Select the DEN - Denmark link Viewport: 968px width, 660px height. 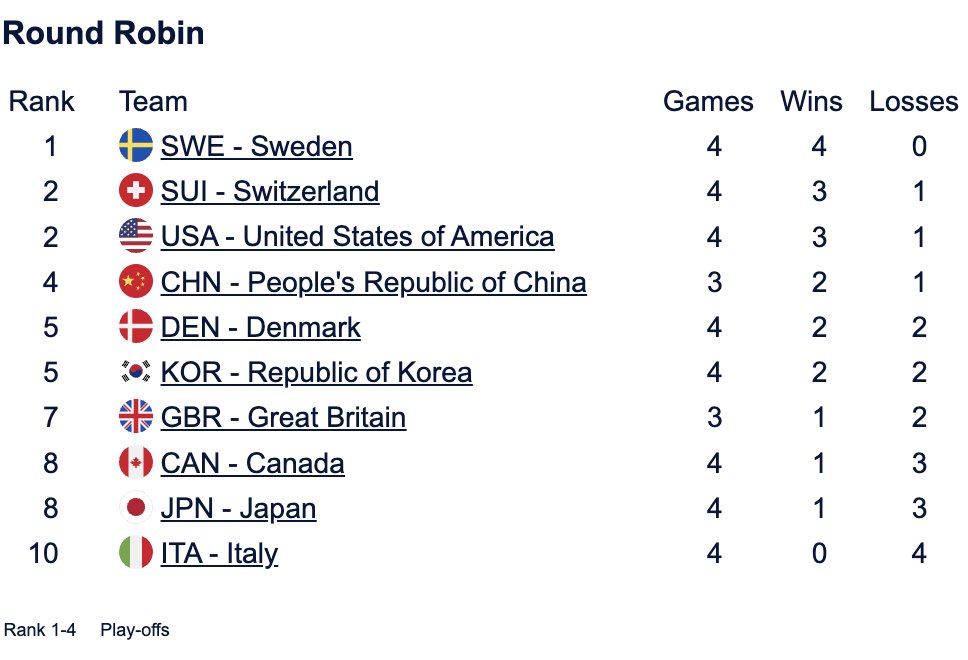tap(260, 328)
